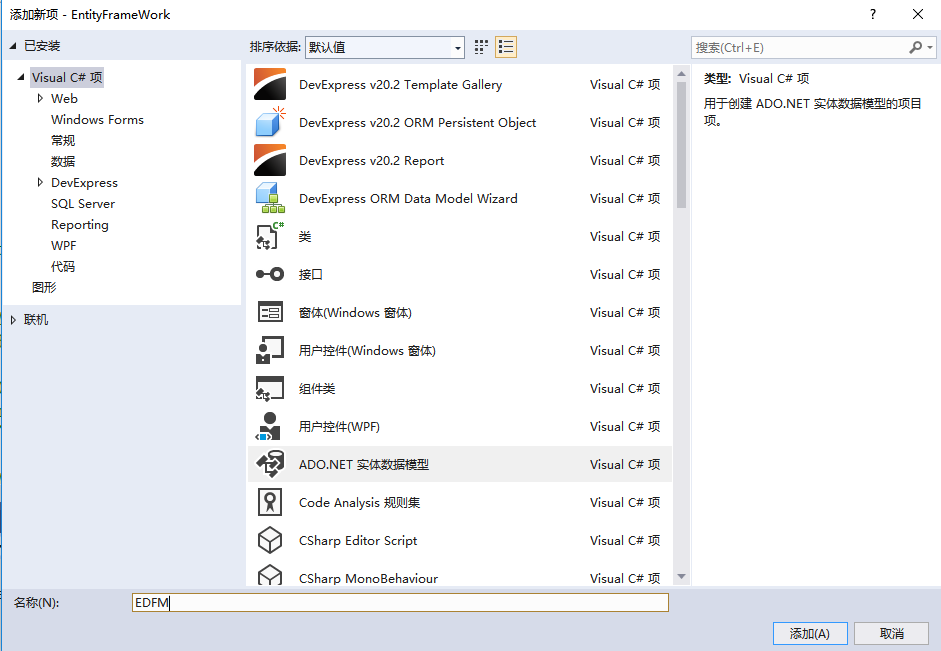Select the 组件类 label

coord(317,388)
